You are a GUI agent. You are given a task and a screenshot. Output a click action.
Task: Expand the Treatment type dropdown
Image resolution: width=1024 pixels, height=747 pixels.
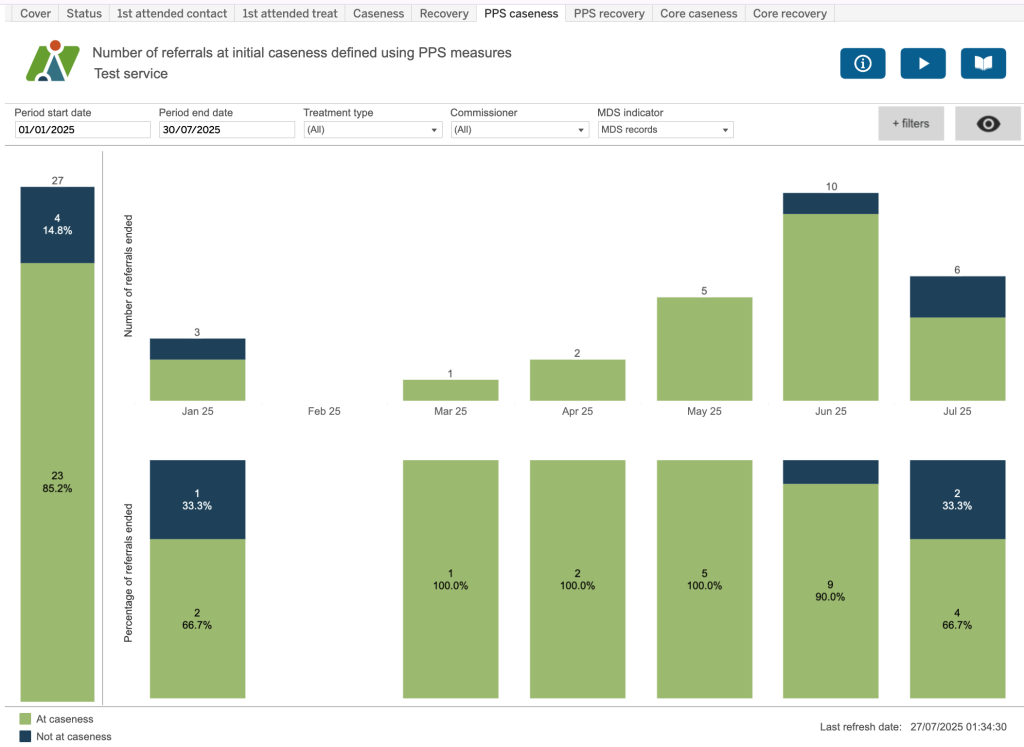click(x=372, y=130)
